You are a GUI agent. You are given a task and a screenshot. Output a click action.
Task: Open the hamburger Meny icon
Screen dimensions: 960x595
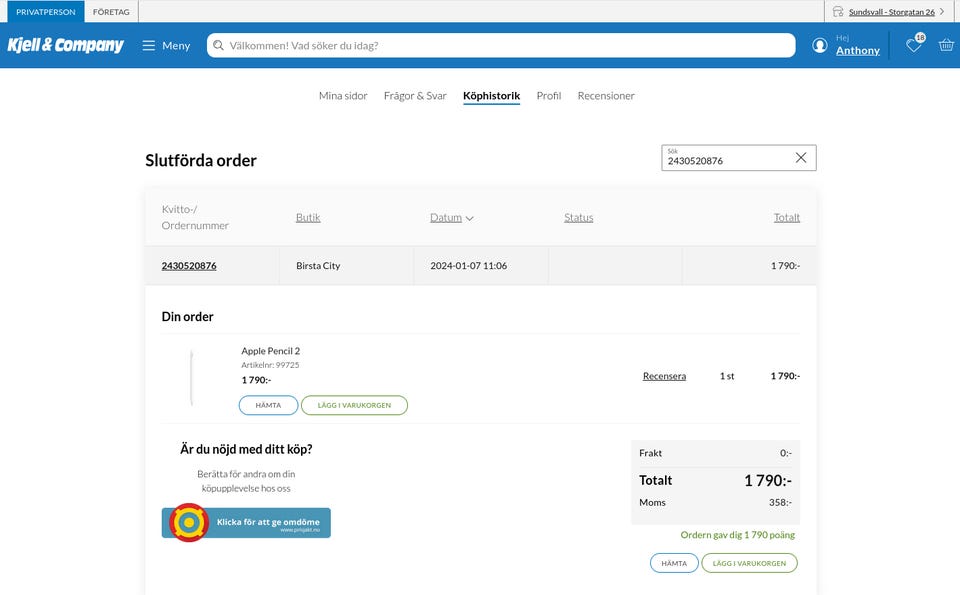(x=149, y=45)
